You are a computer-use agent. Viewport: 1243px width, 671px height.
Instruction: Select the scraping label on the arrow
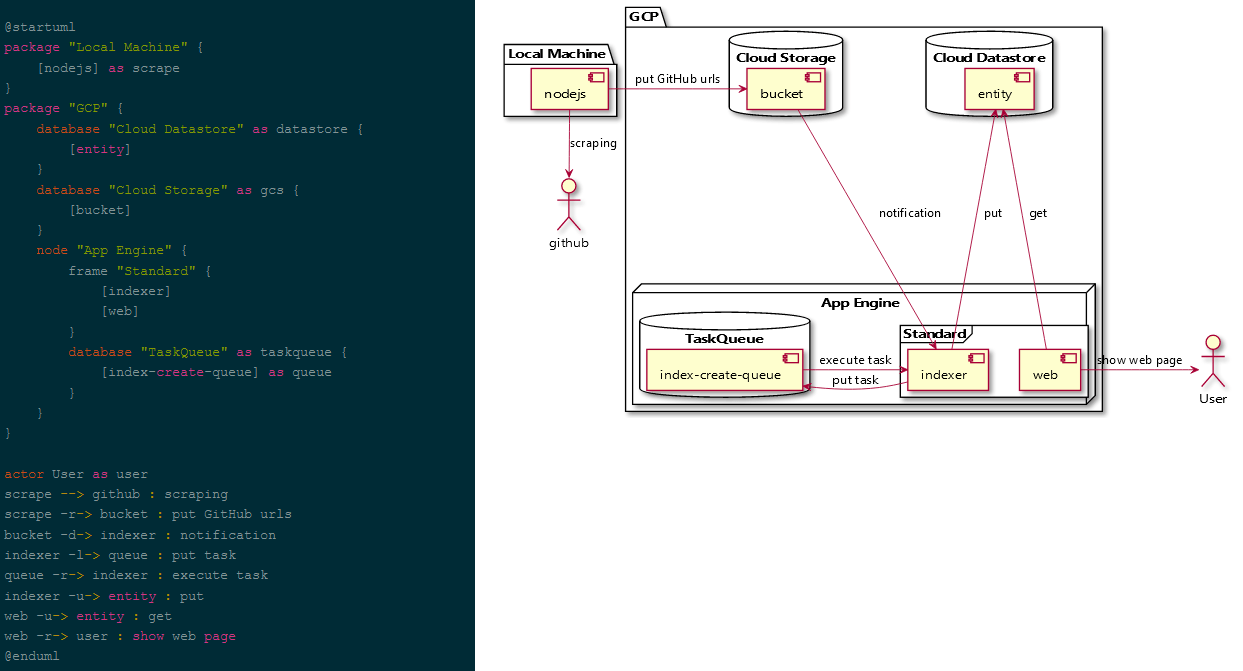[593, 143]
